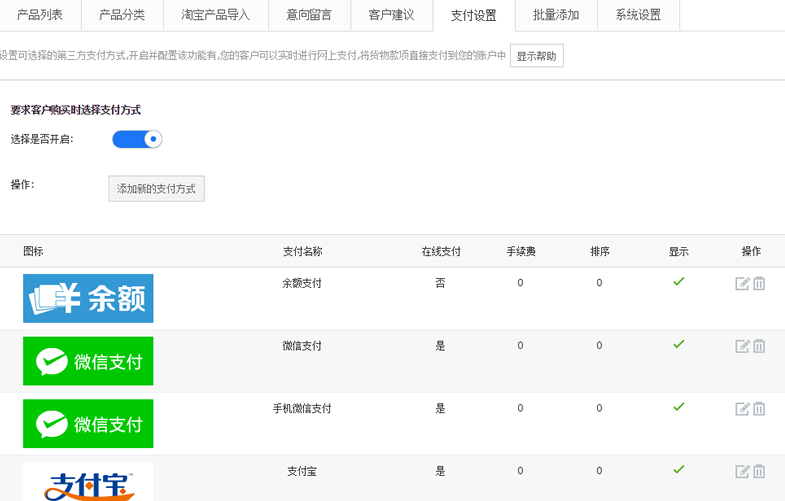785x501 pixels.
Task: Click the 操作 column header
Action: point(751,251)
